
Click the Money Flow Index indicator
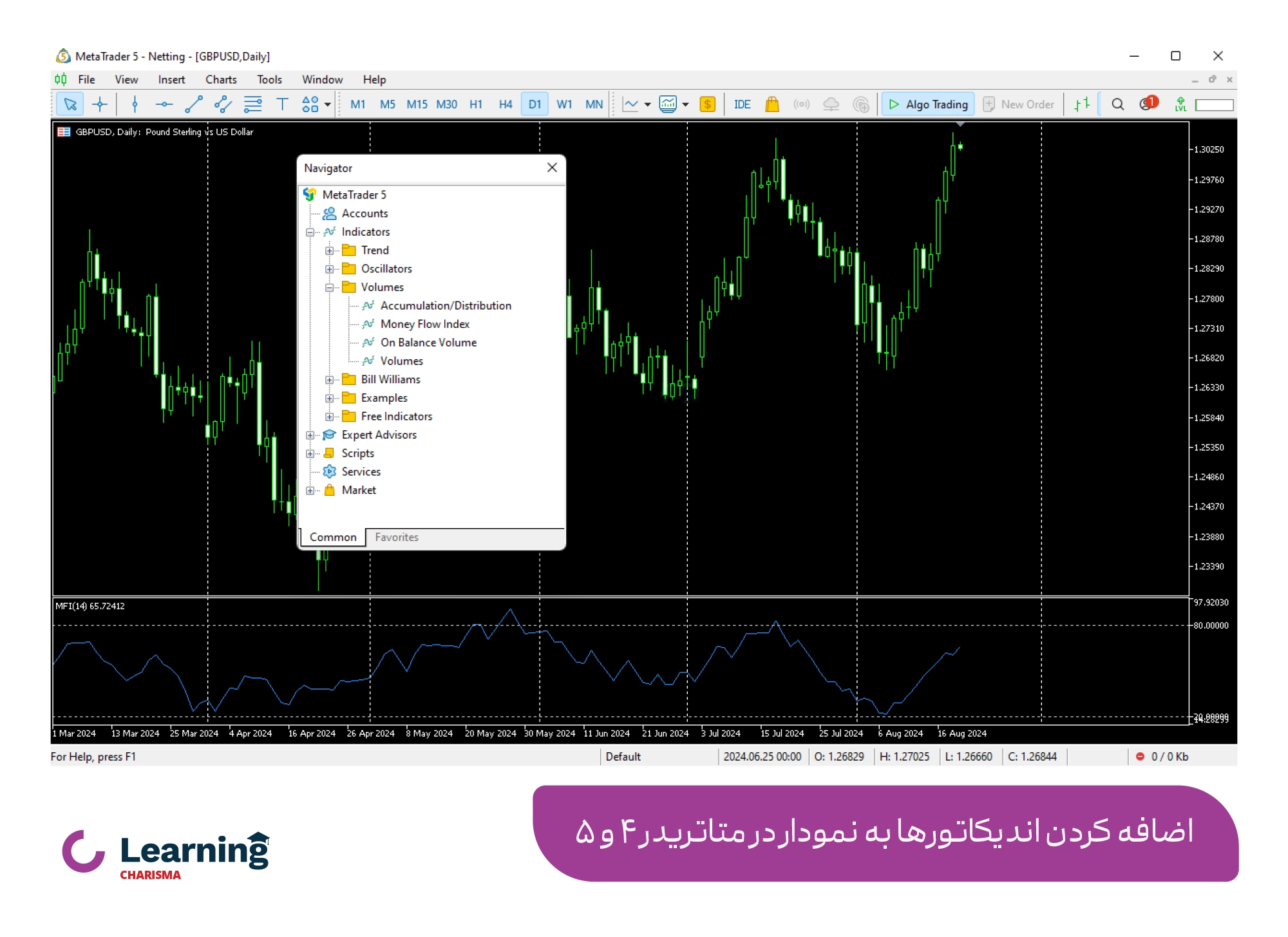(424, 323)
